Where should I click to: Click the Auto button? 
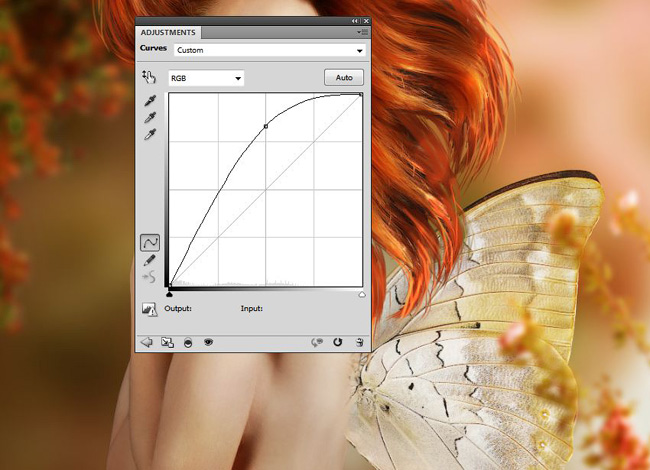pos(344,78)
